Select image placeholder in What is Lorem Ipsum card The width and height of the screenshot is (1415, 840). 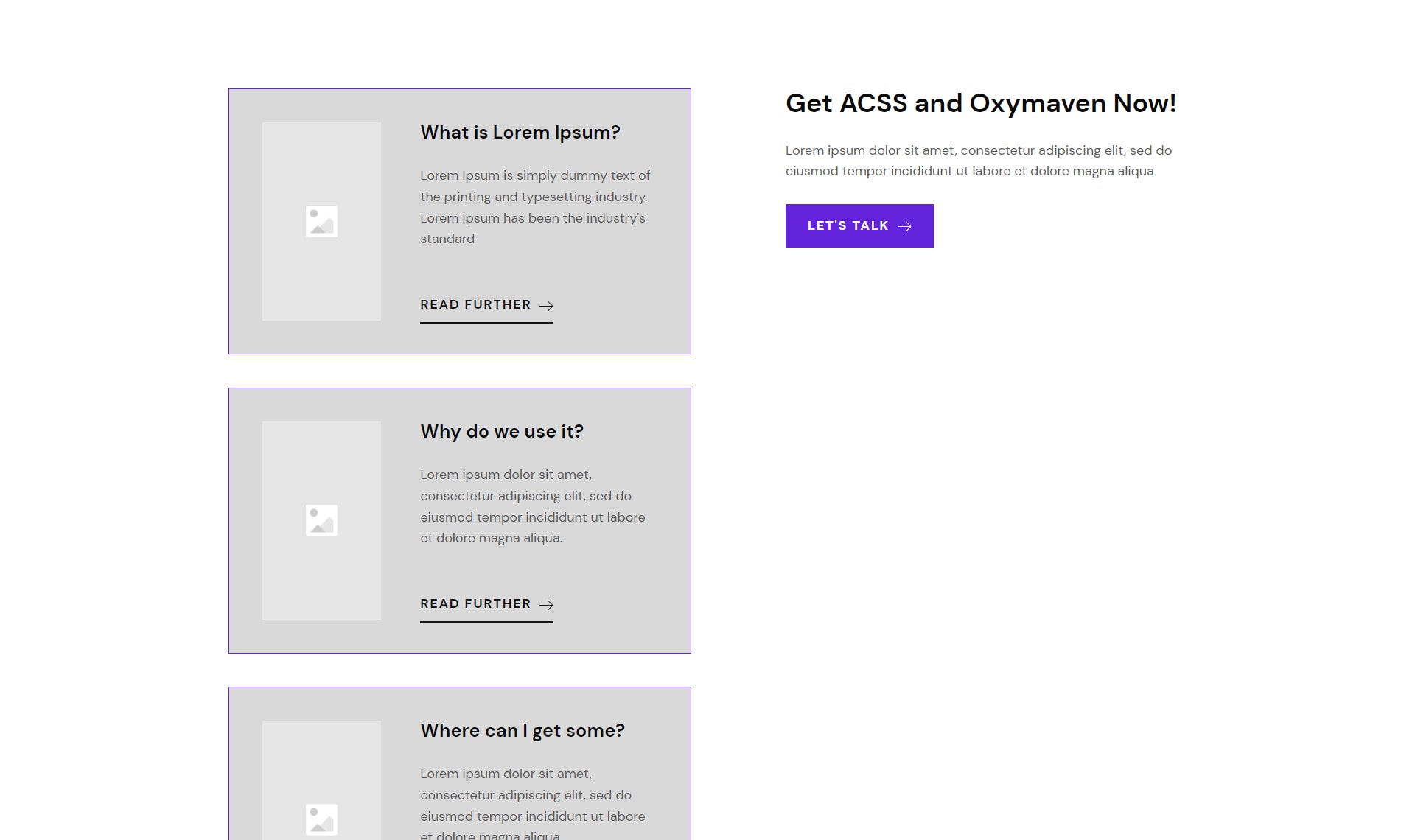click(321, 221)
